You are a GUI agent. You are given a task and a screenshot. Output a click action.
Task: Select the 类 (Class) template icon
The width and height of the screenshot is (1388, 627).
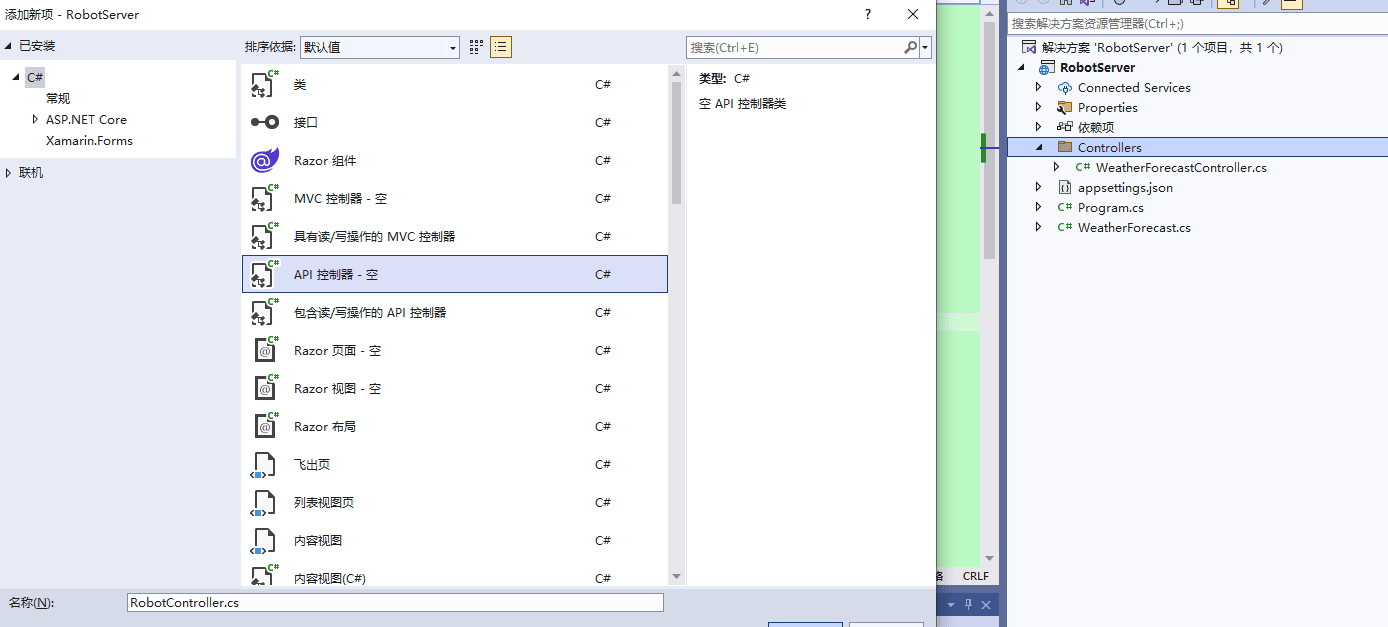263,84
